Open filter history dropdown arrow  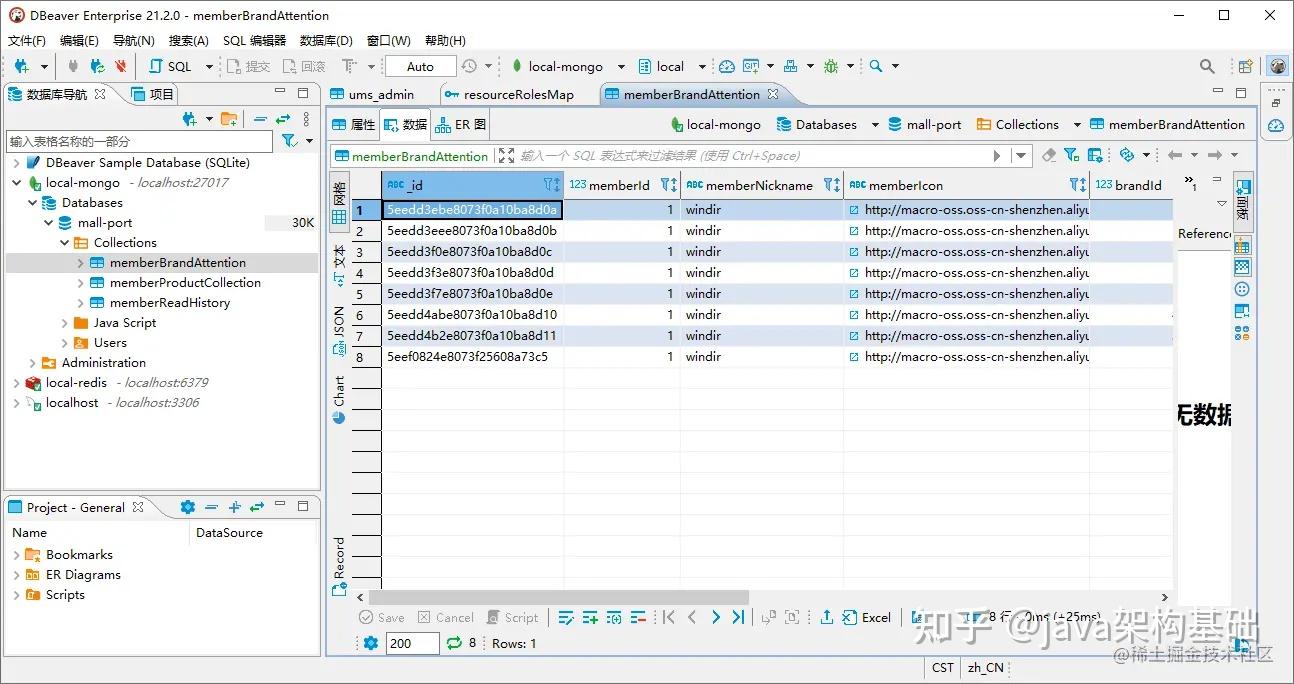click(x=1021, y=155)
